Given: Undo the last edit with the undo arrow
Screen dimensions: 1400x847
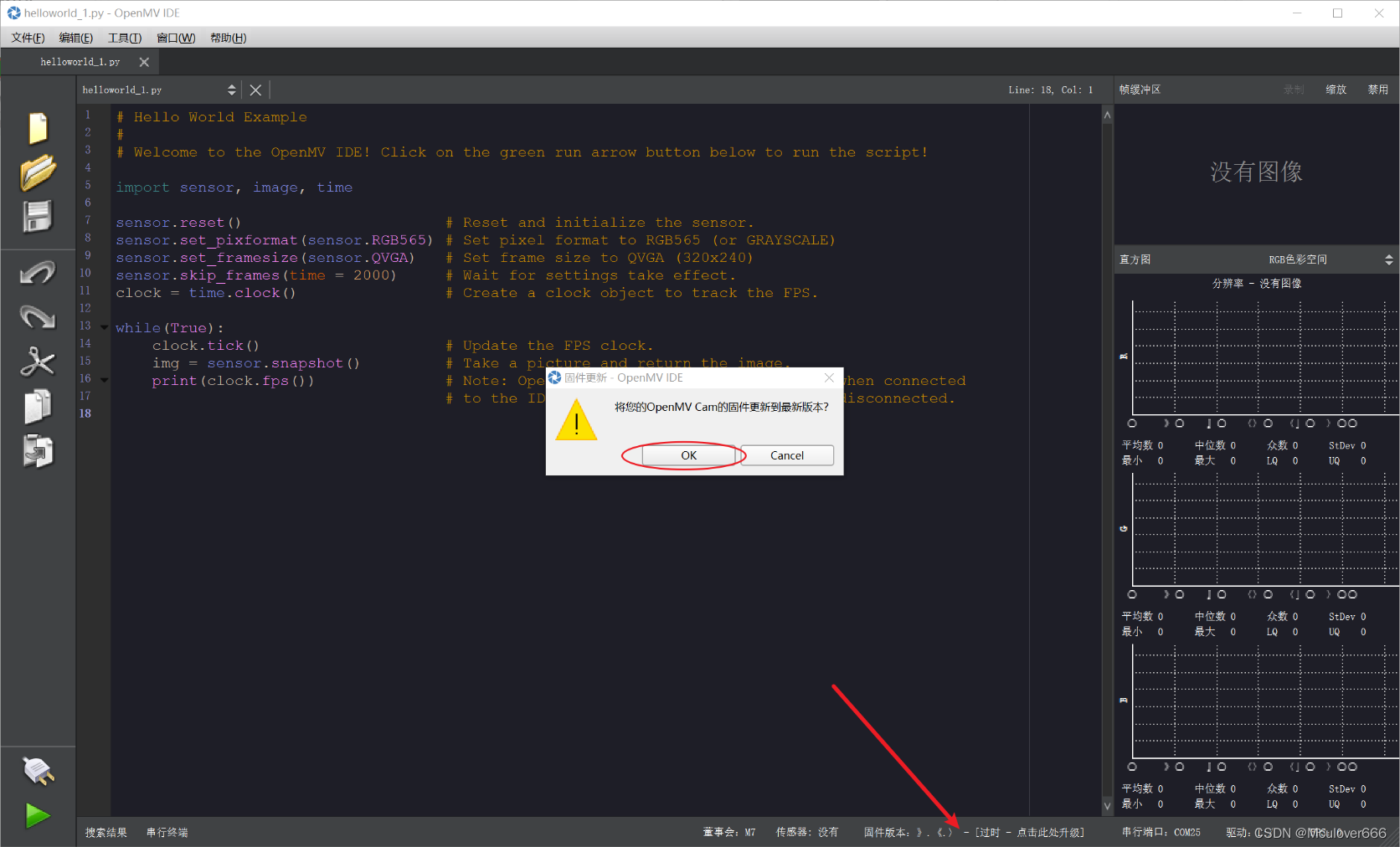Looking at the screenshot, I should (38, 273).
